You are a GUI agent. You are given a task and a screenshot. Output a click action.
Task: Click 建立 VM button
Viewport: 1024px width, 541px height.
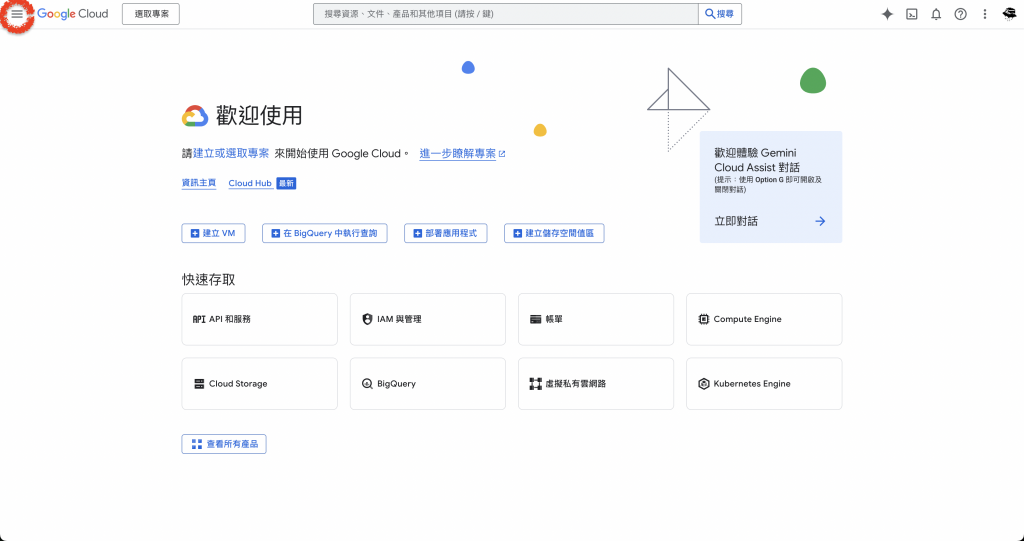coord(214,233)
